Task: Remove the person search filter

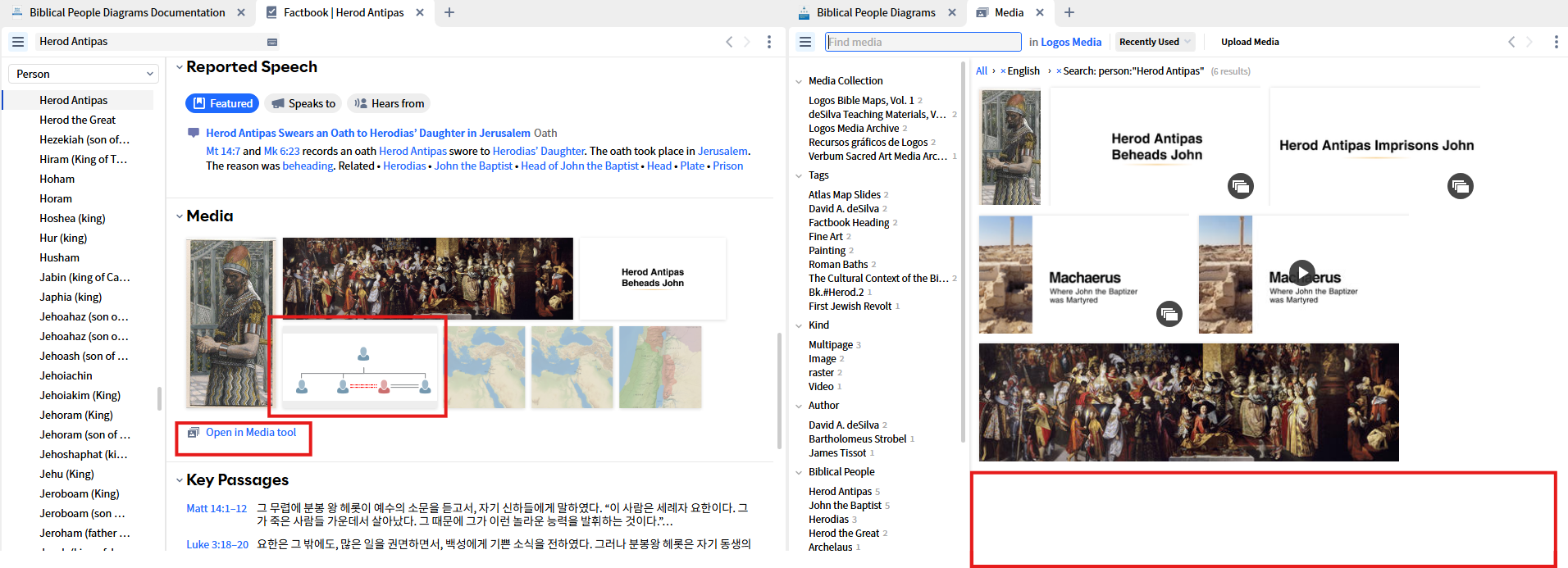Action: coord(1059,71)
